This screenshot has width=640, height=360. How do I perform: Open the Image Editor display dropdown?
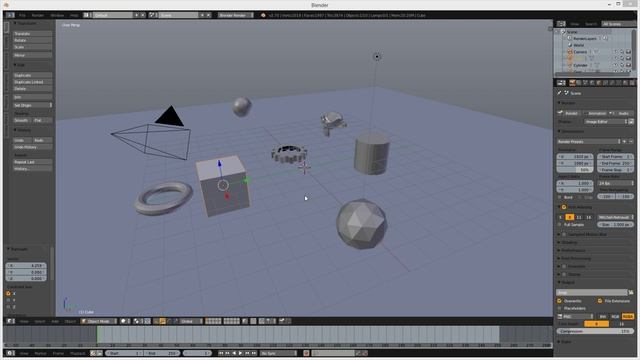pos(606,122)
